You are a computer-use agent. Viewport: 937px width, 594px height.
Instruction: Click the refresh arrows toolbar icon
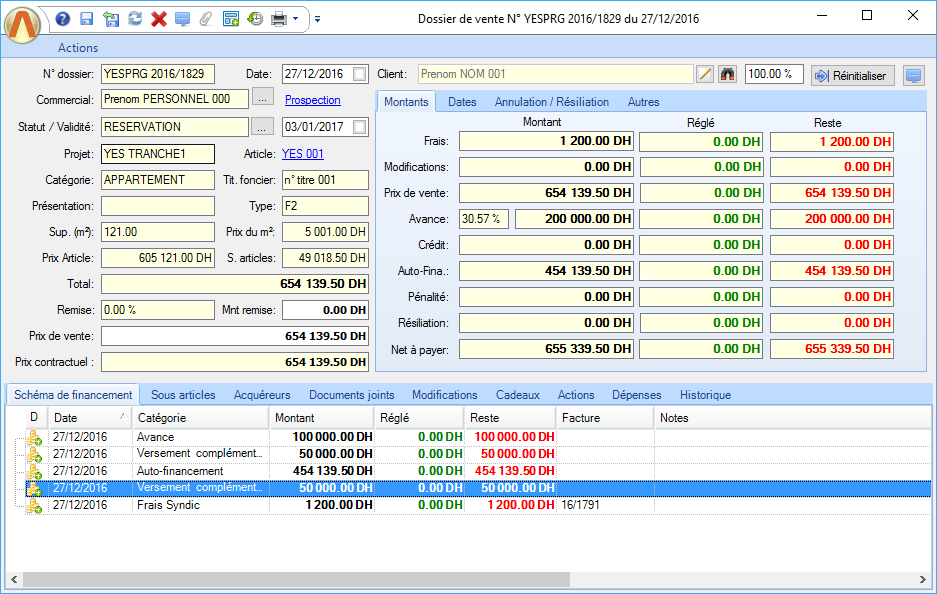click(x=134, y=19)
